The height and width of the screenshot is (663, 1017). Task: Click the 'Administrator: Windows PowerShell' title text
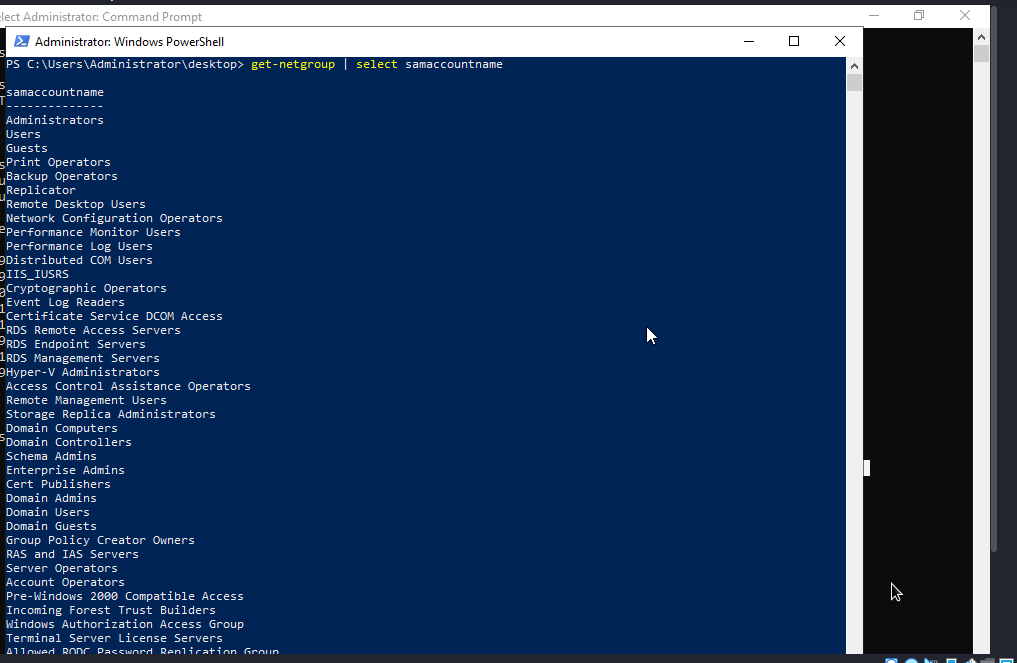point(130,42)
